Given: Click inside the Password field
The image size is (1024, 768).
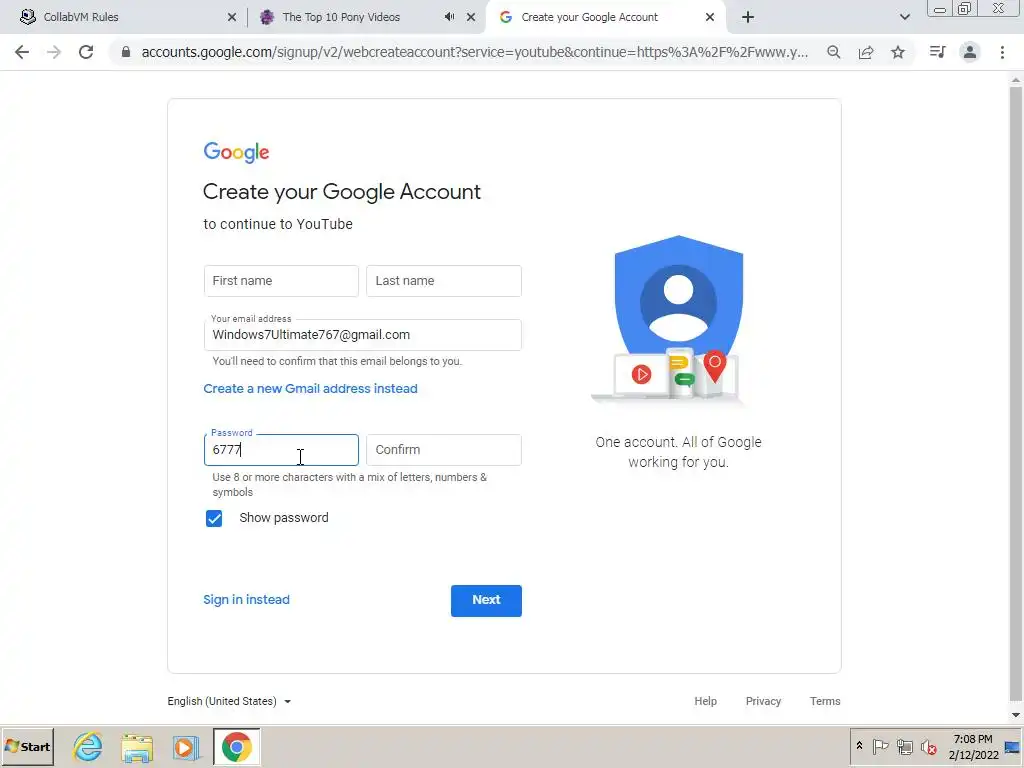Looking at the screenshot, I should point(281,450).
